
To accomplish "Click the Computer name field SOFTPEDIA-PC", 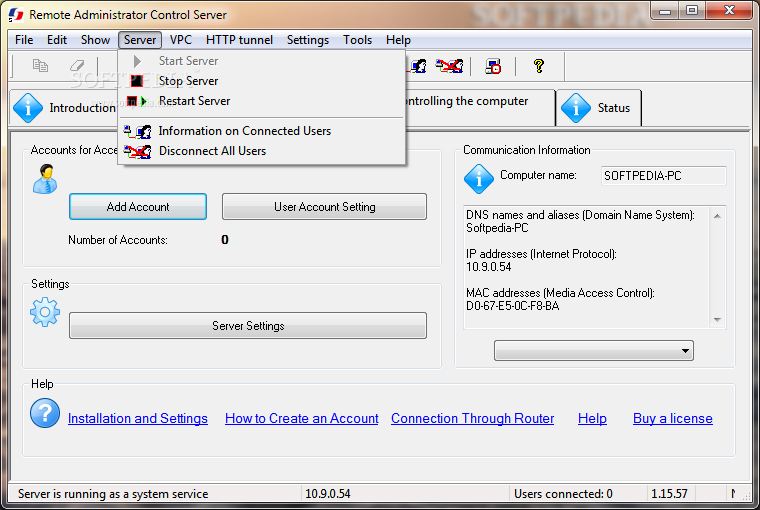I will [664, 175].
